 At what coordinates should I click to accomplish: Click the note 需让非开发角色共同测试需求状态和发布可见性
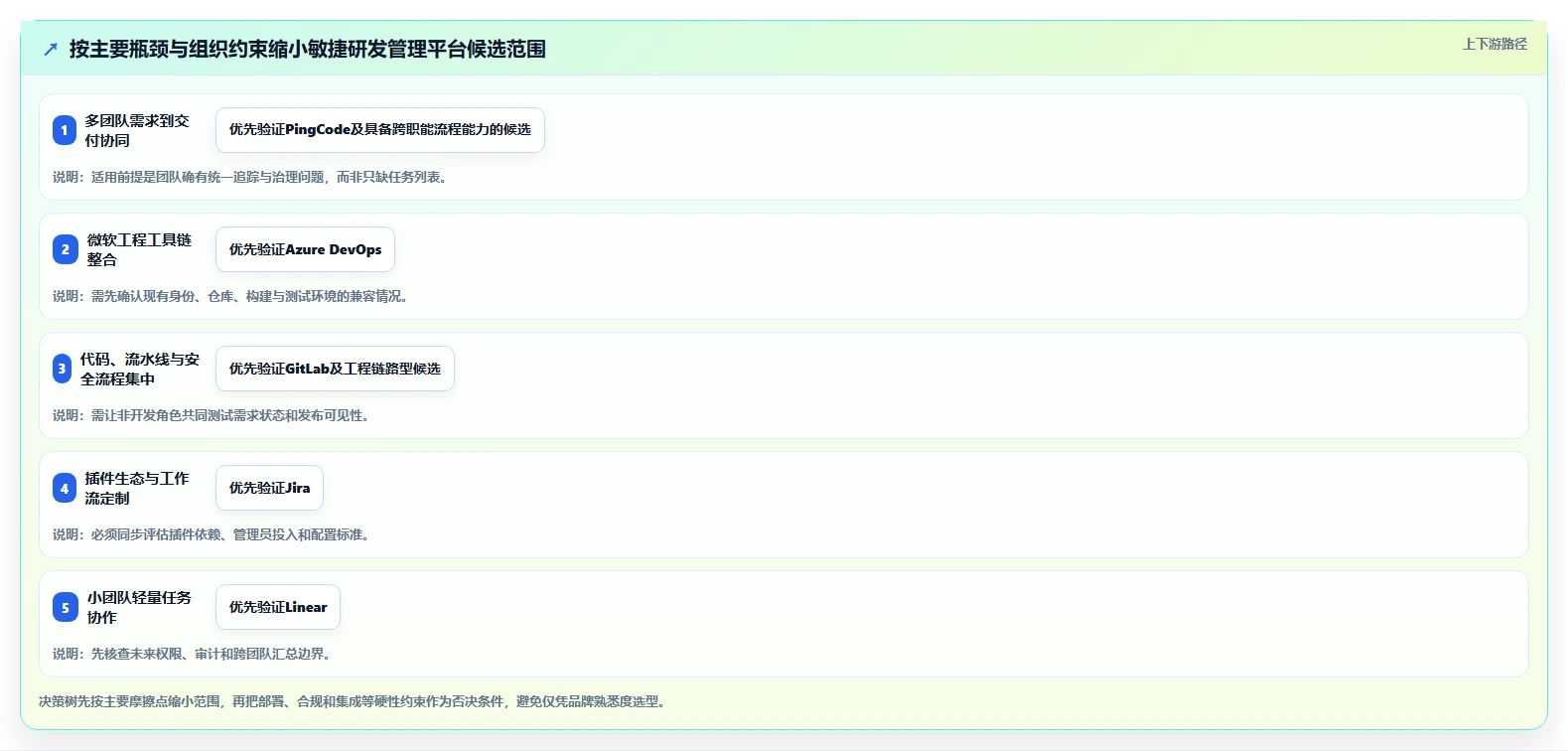pos(211,415)
